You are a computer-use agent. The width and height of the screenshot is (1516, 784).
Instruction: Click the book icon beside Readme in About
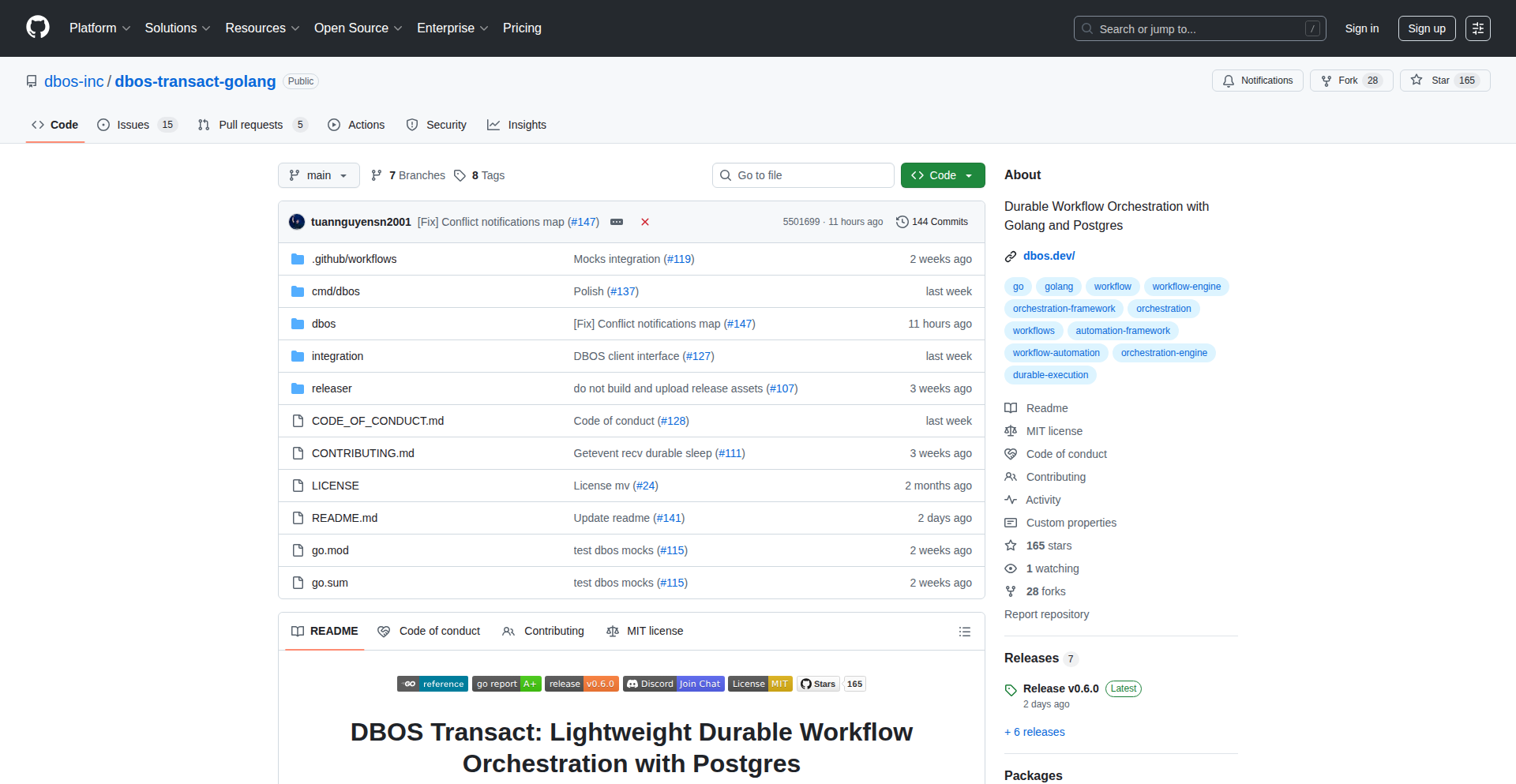click(x=1011, y=408)
